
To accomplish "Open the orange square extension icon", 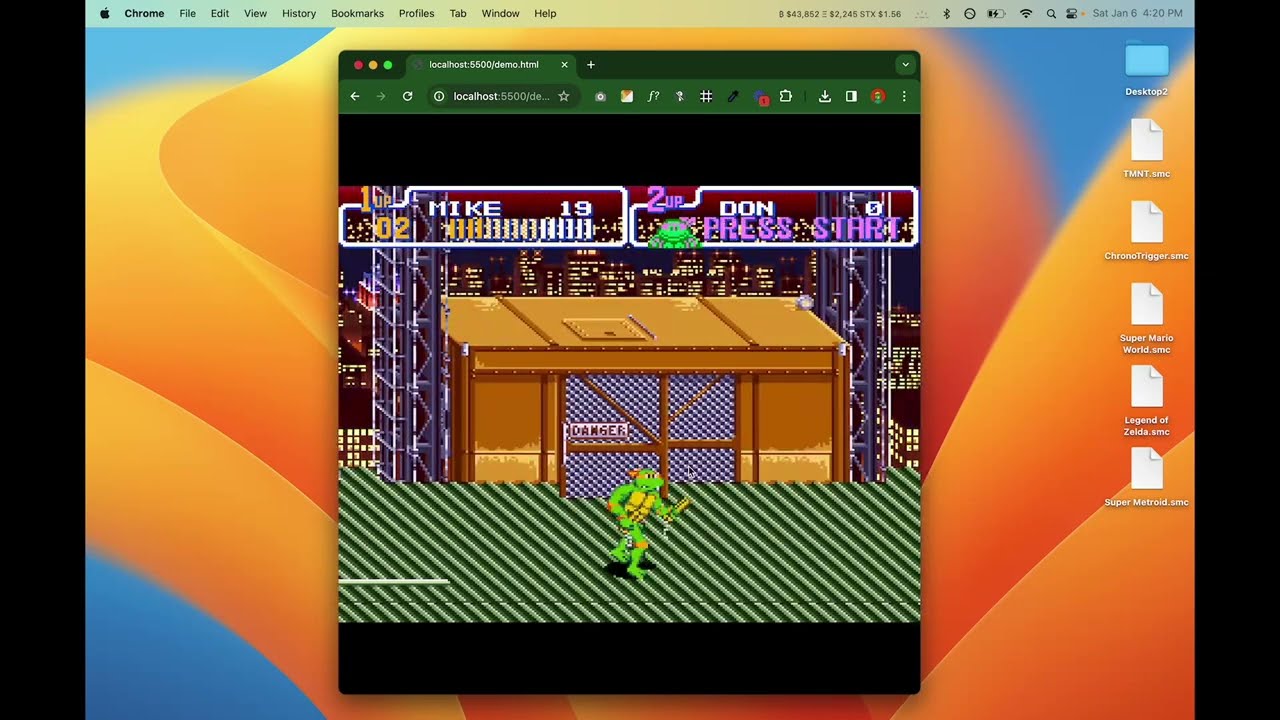I will click(x=627, y=96).
